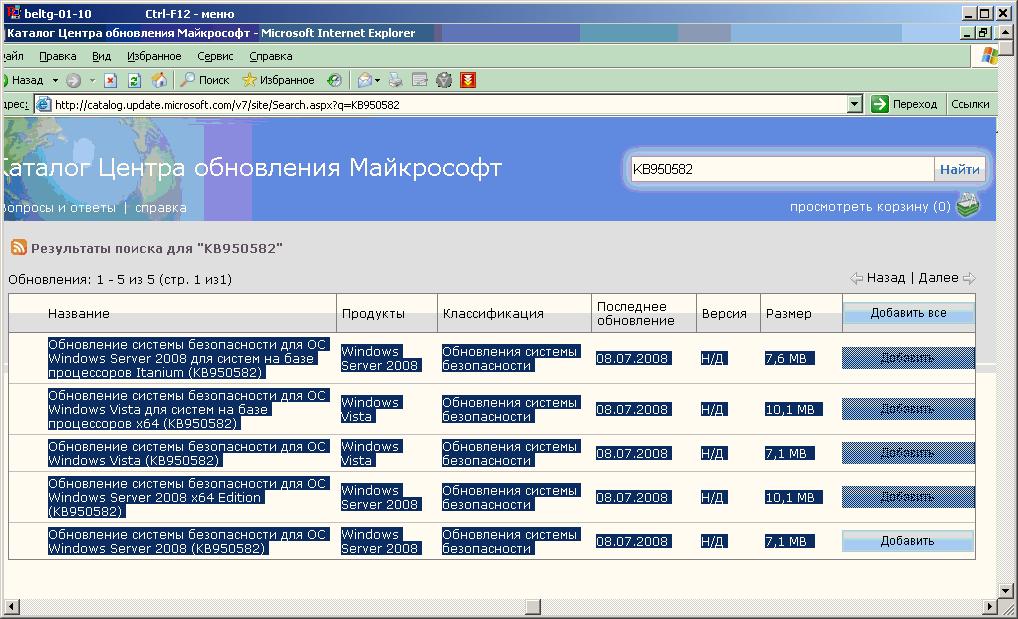This screenshot has height=619, width=1018.
Task: Open the Правка menu
Action: (x=58, y=57)
